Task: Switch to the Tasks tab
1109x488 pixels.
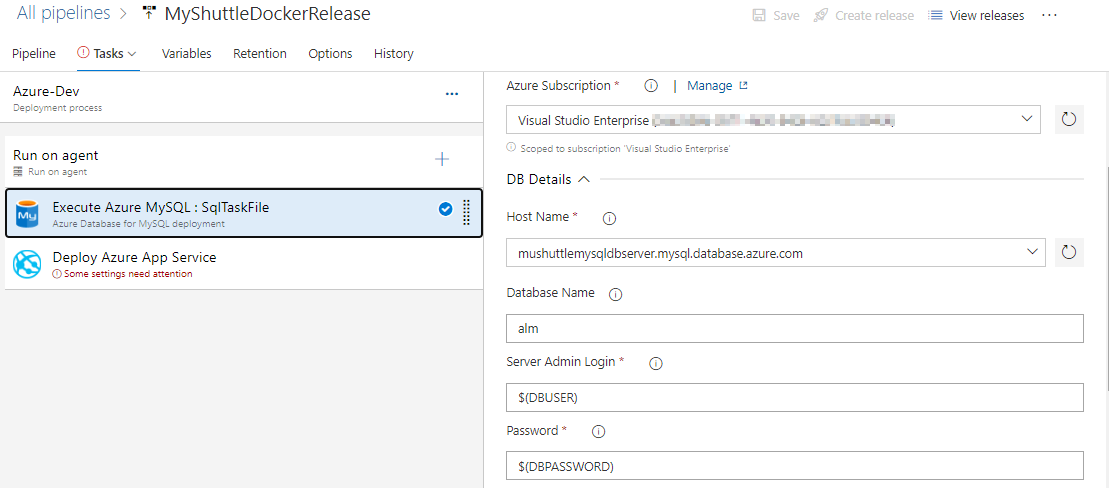Action: point(108,54)
